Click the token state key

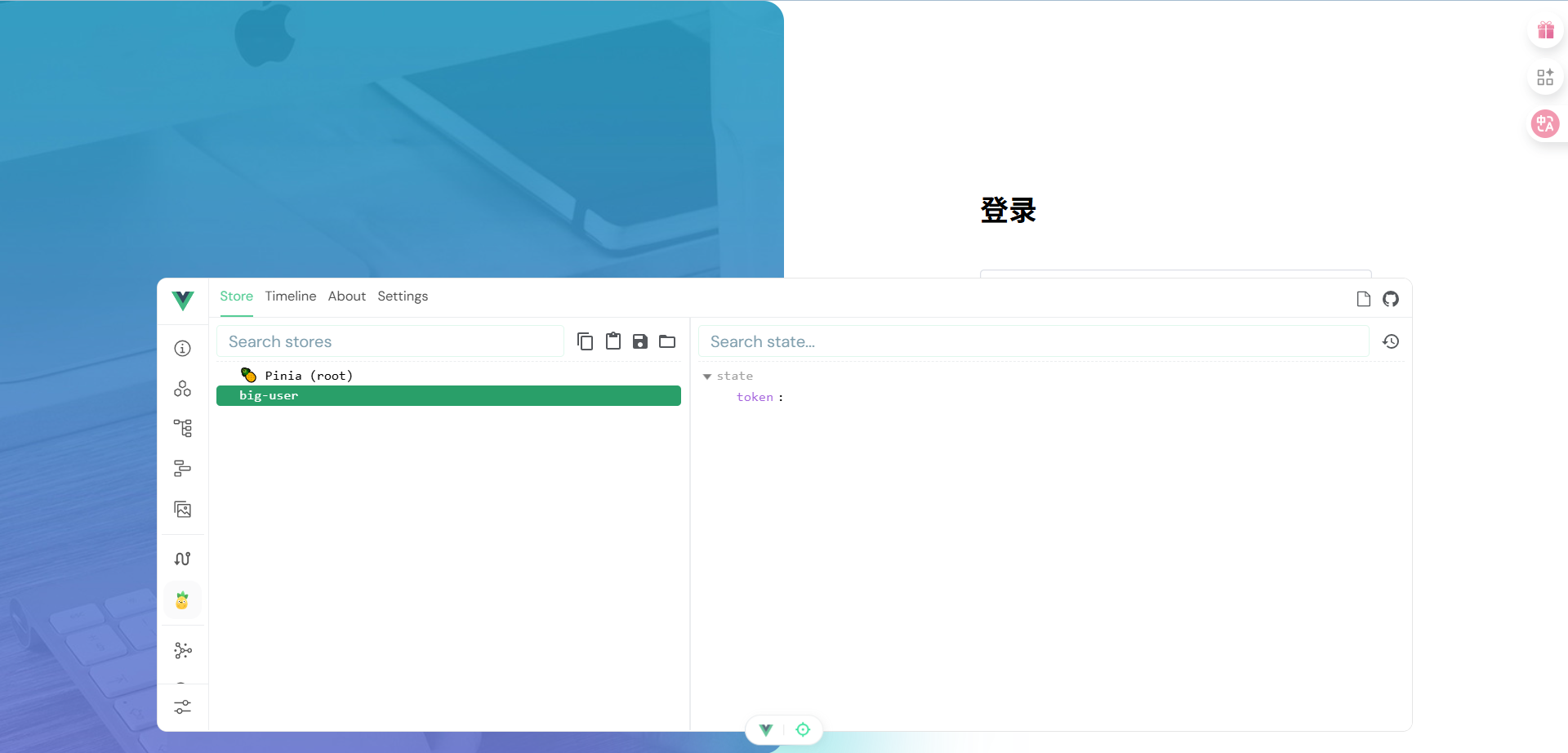coord(755,397)
